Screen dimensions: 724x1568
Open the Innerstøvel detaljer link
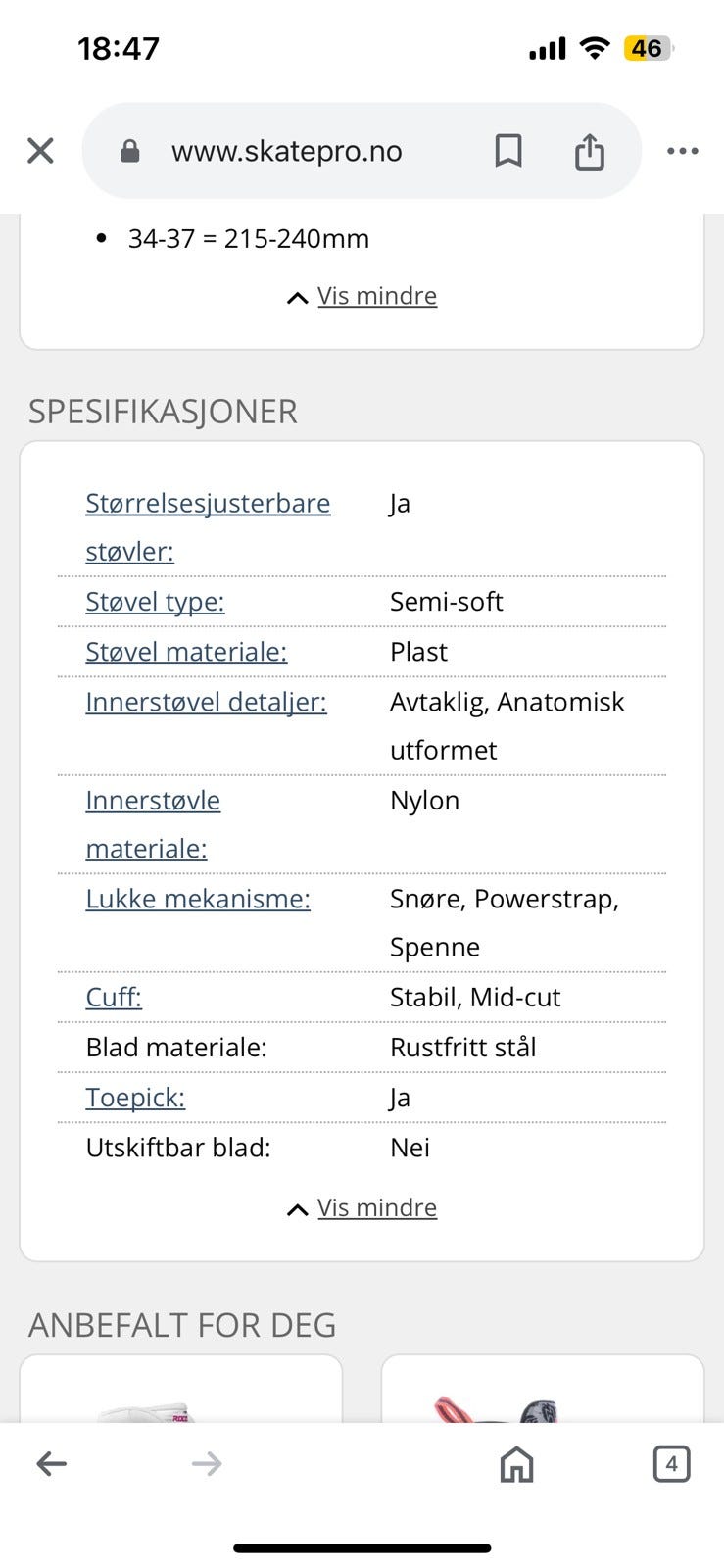206,702
